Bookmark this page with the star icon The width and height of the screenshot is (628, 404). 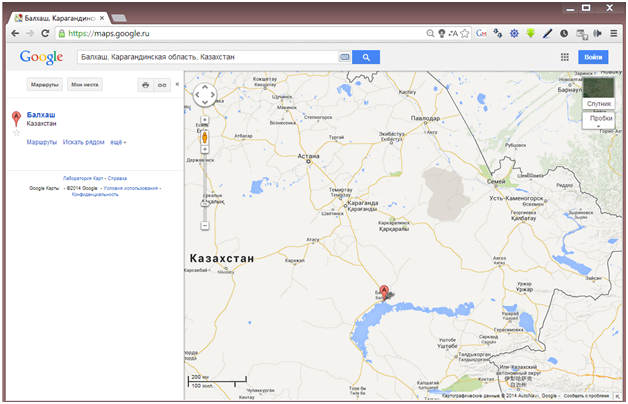pyautogui.click(x=465, y=33)
